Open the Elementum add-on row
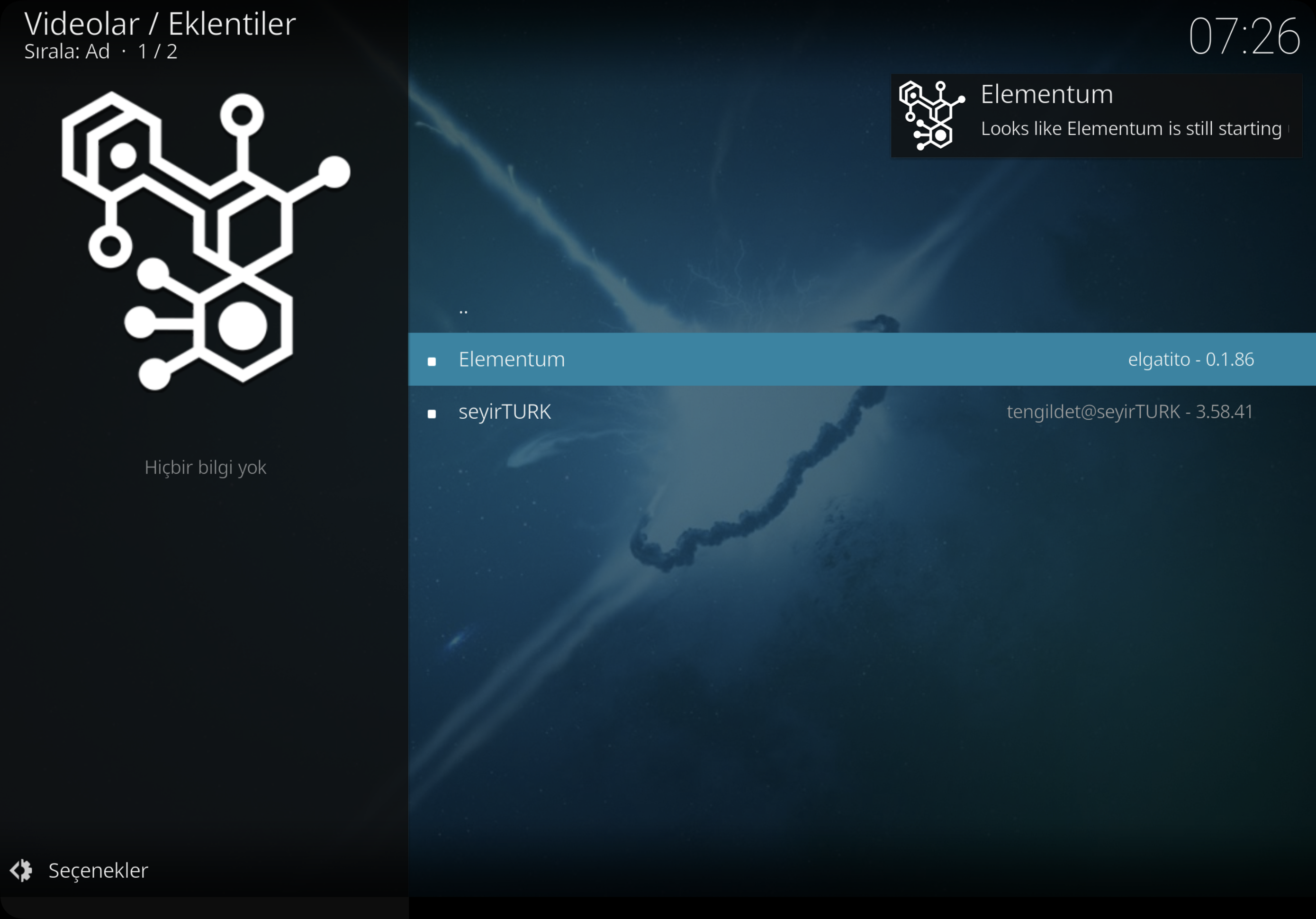Screen dimensions: 1316x919 (x=862, y=359)
